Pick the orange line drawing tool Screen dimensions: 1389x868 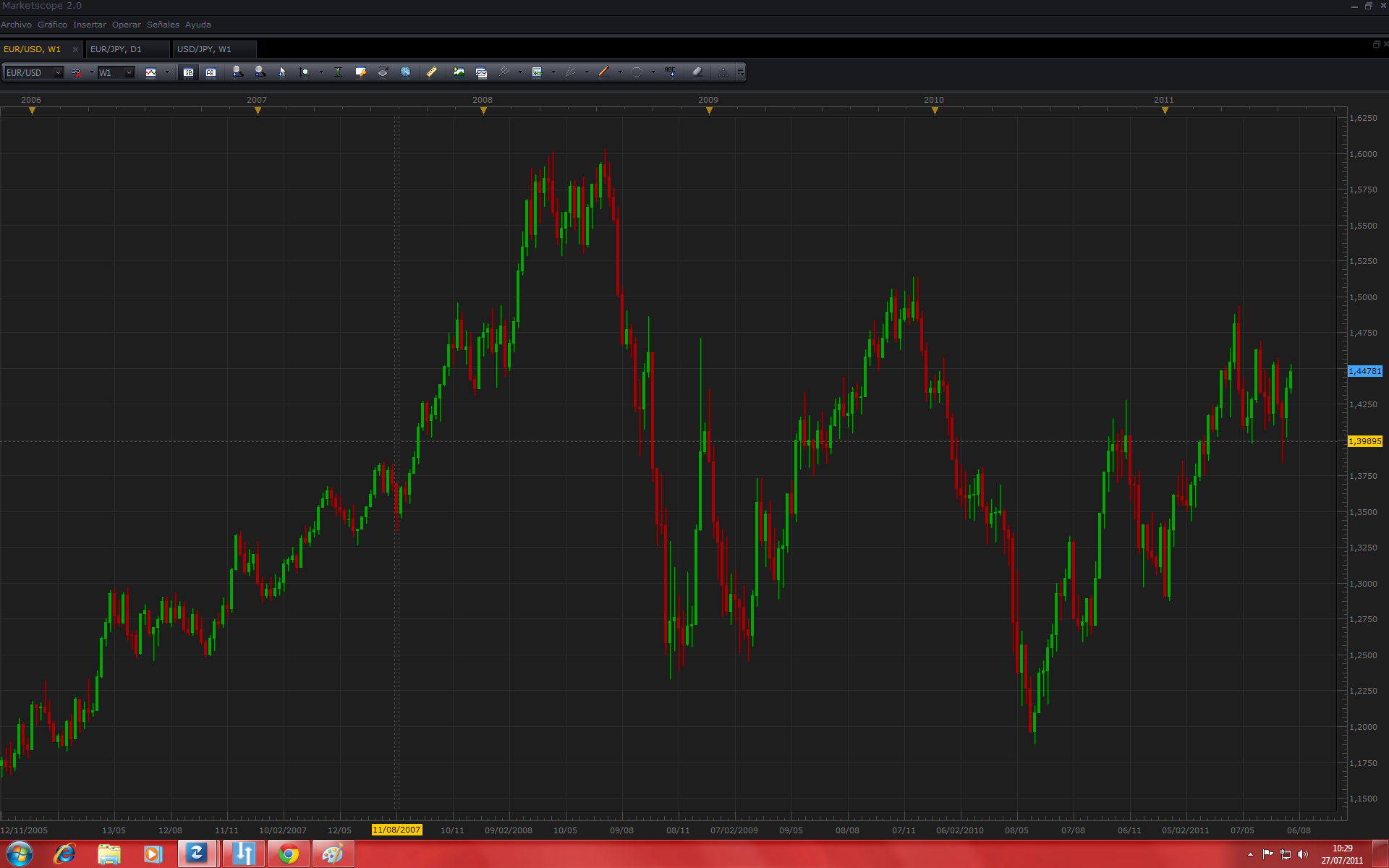604,72
